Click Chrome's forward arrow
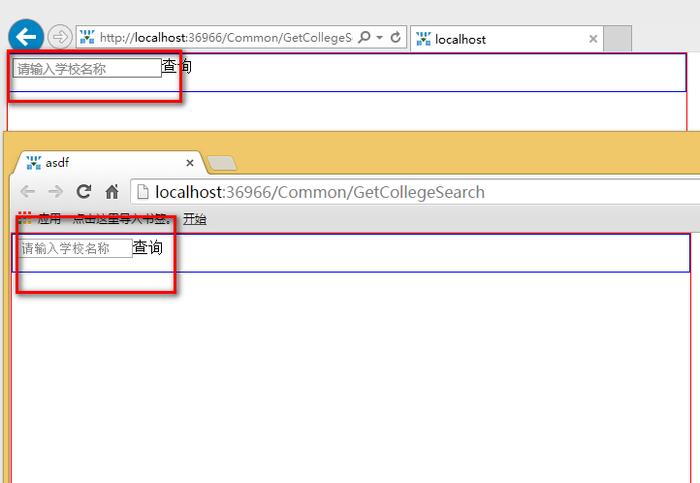Screen dimensions: 700x483 click(55, 192)
